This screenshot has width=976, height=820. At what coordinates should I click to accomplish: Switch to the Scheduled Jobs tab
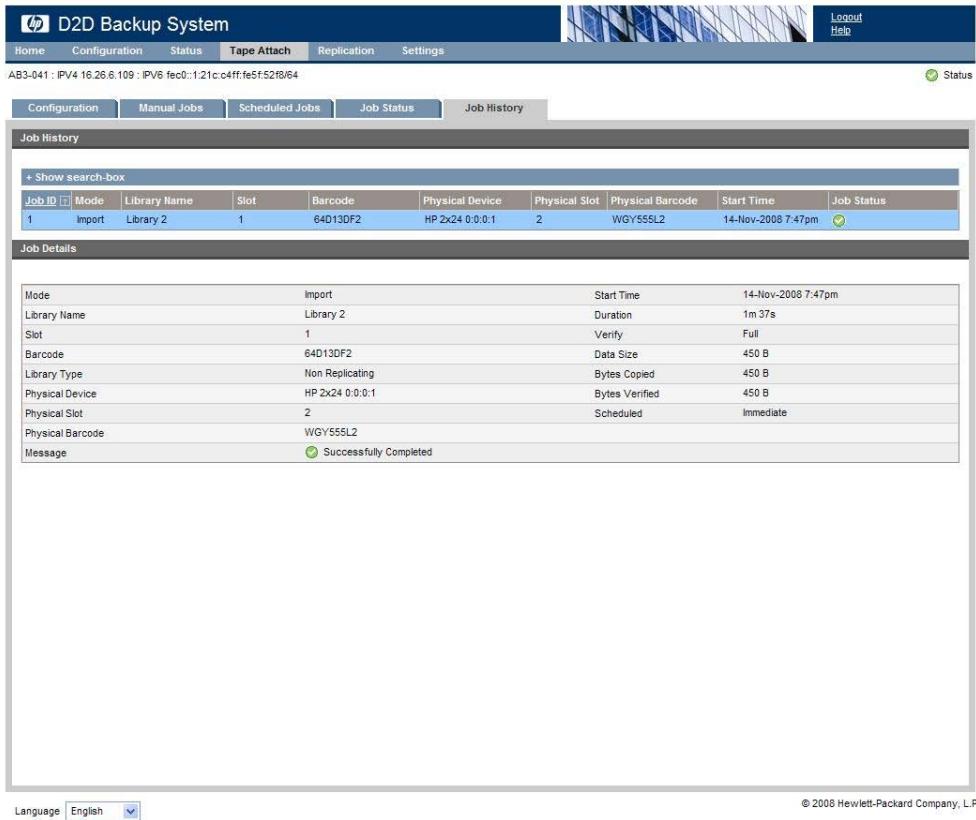279,108
